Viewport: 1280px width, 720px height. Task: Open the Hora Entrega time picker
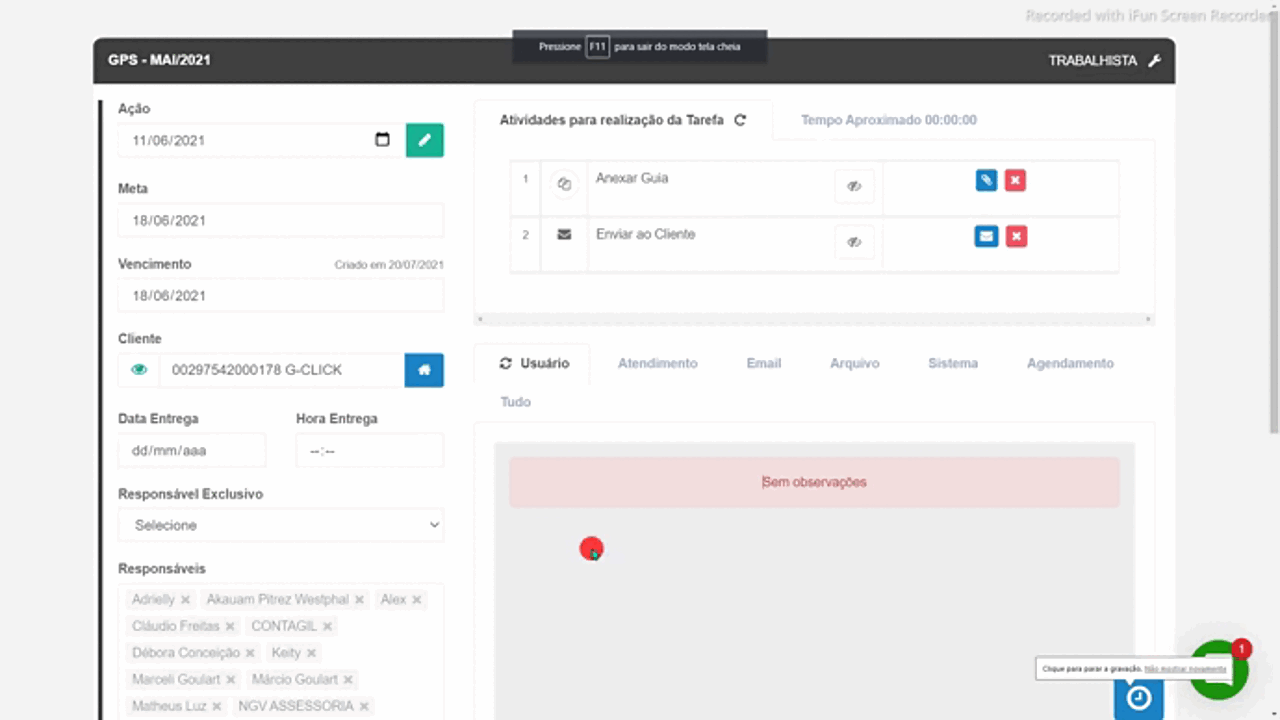[369, 451]
